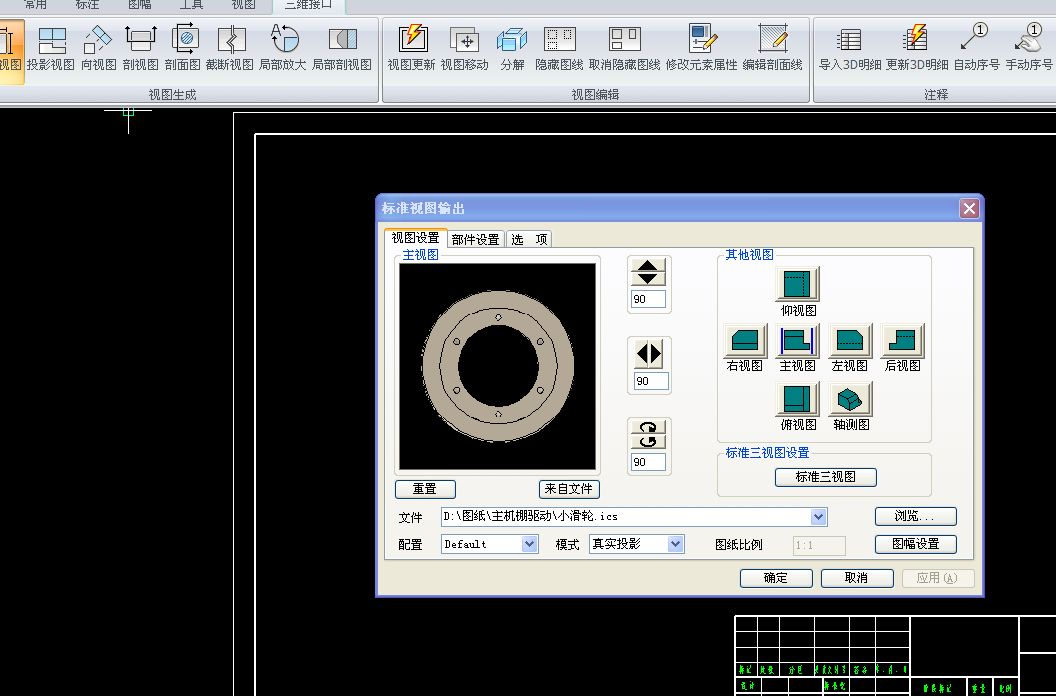
Task: Click the 标准三视图 button
Action: pos(825,477)
